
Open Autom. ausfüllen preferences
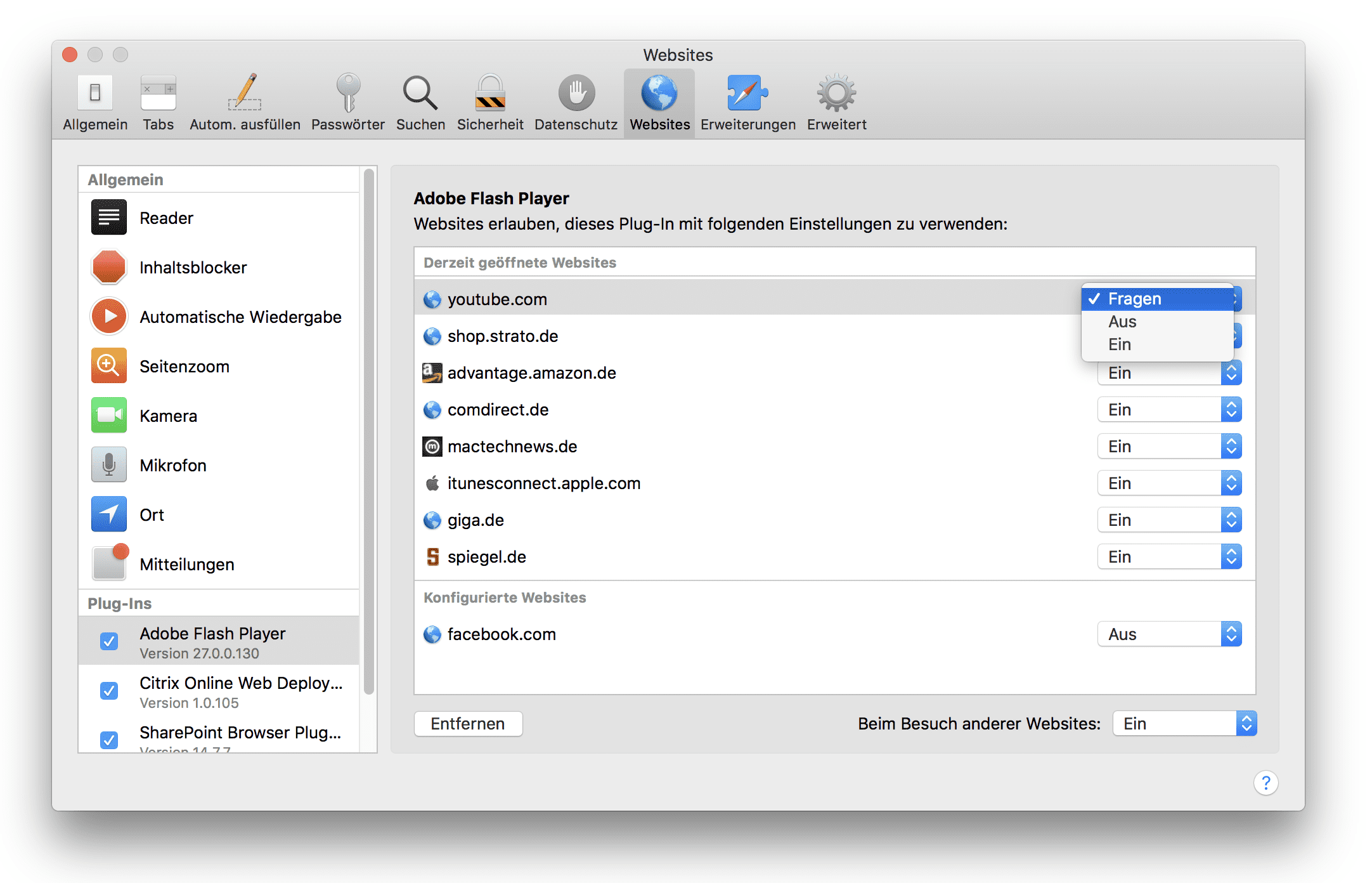(245, 103)
